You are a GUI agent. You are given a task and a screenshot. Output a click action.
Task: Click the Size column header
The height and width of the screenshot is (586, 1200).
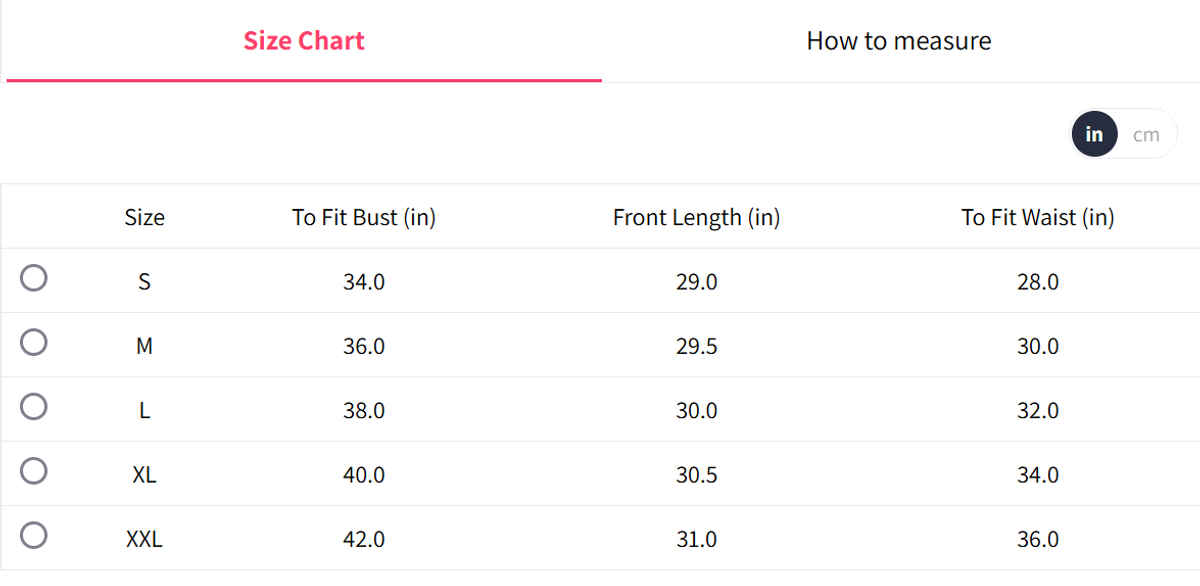(x=144, y=217)
